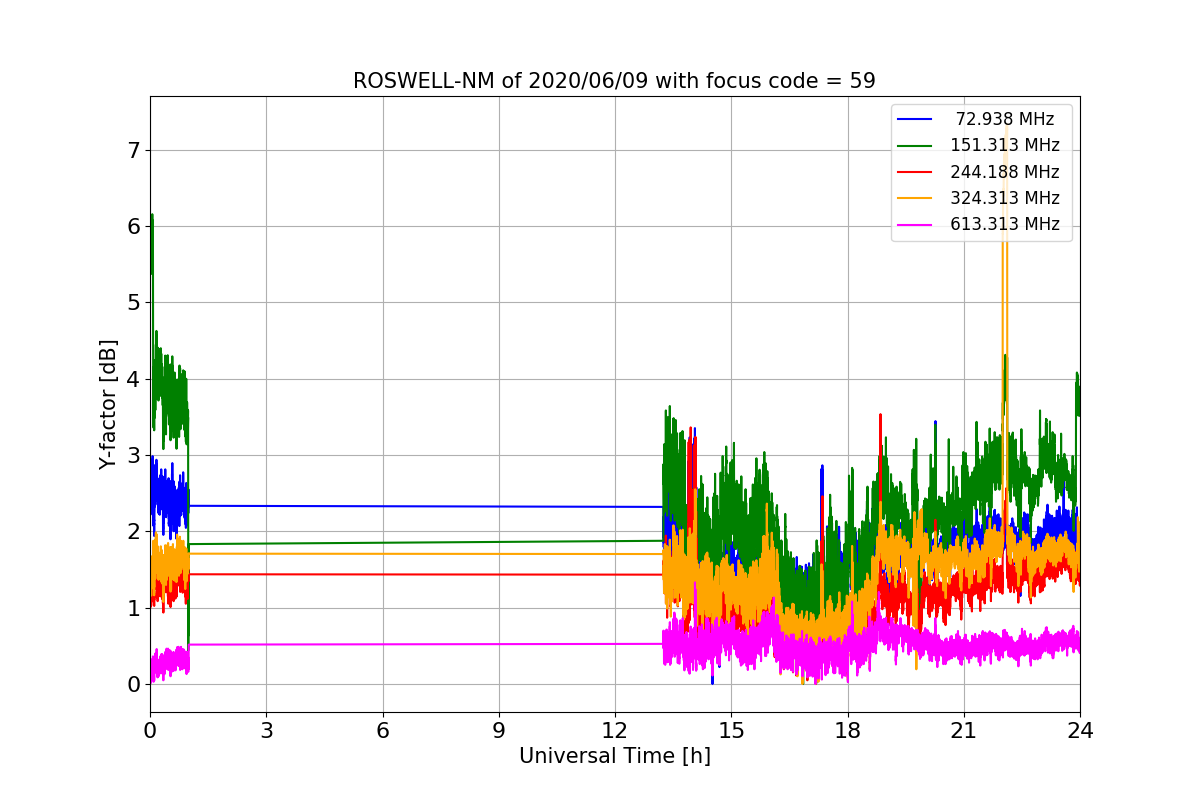
Task: Click the Y-factor [dB] axis label
Action: tap(108, 405)
